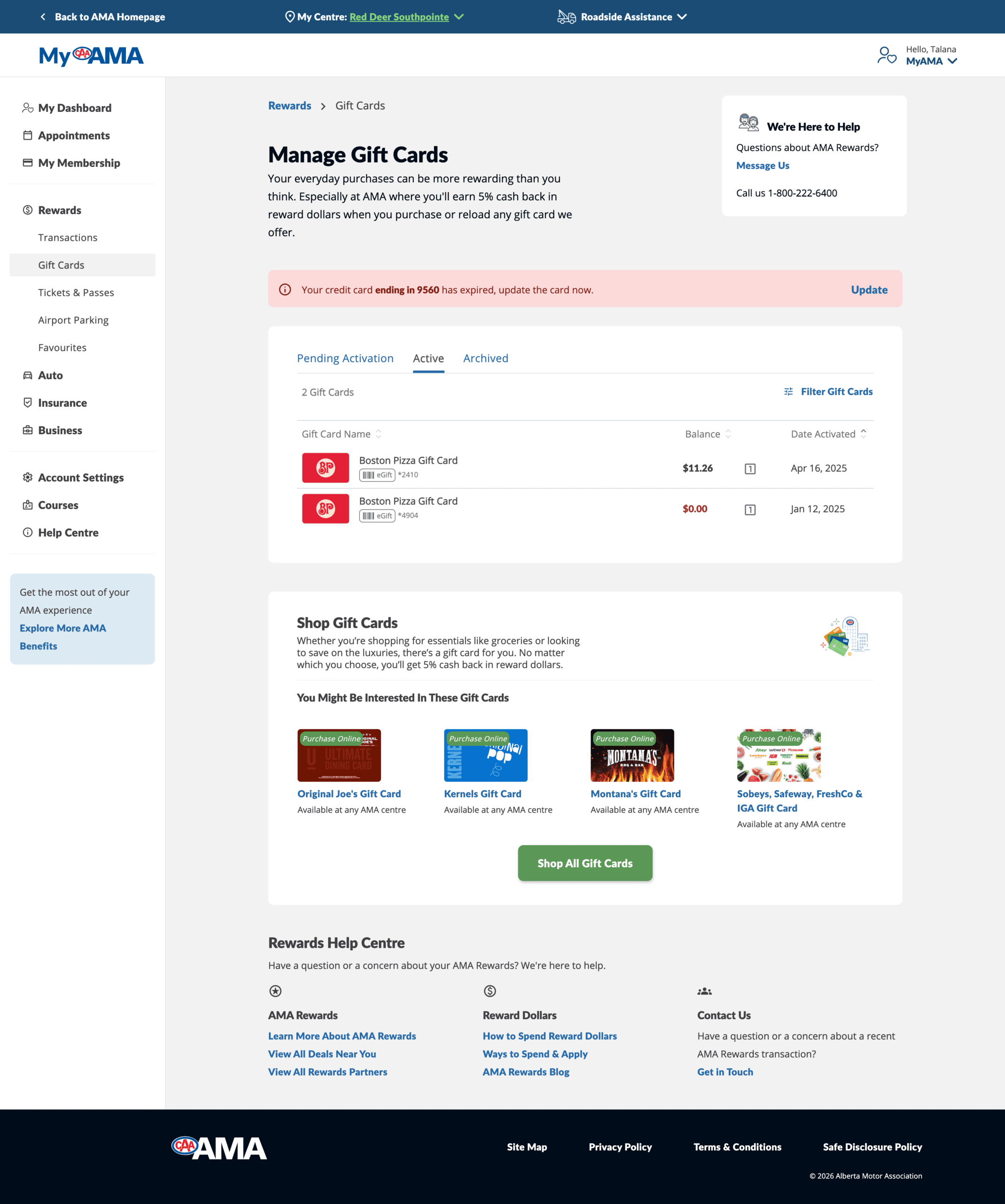Click Site Map in the footer

tap(526, 1147)
